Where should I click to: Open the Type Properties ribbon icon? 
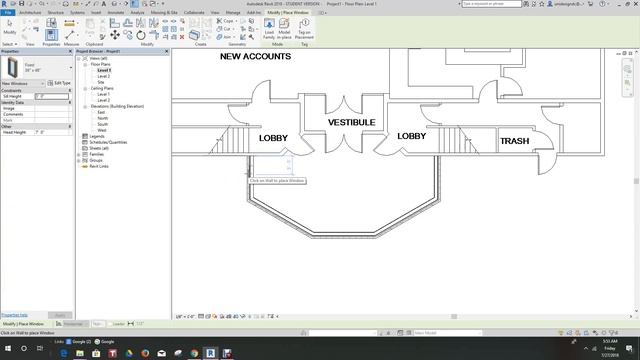pyautogui.click(x=51, y=22)
